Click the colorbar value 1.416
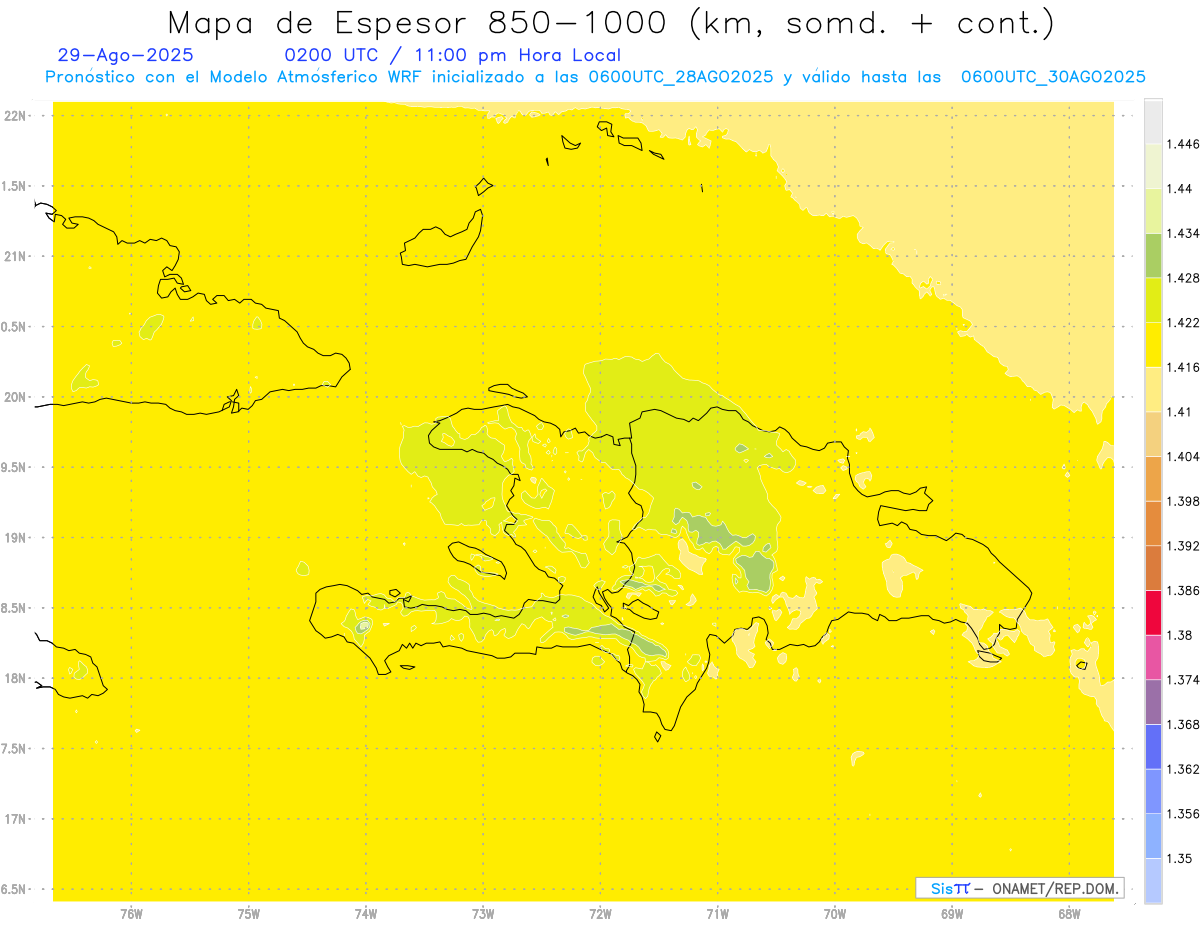This screenshot has width=1200, height=927. point(1183,367)
